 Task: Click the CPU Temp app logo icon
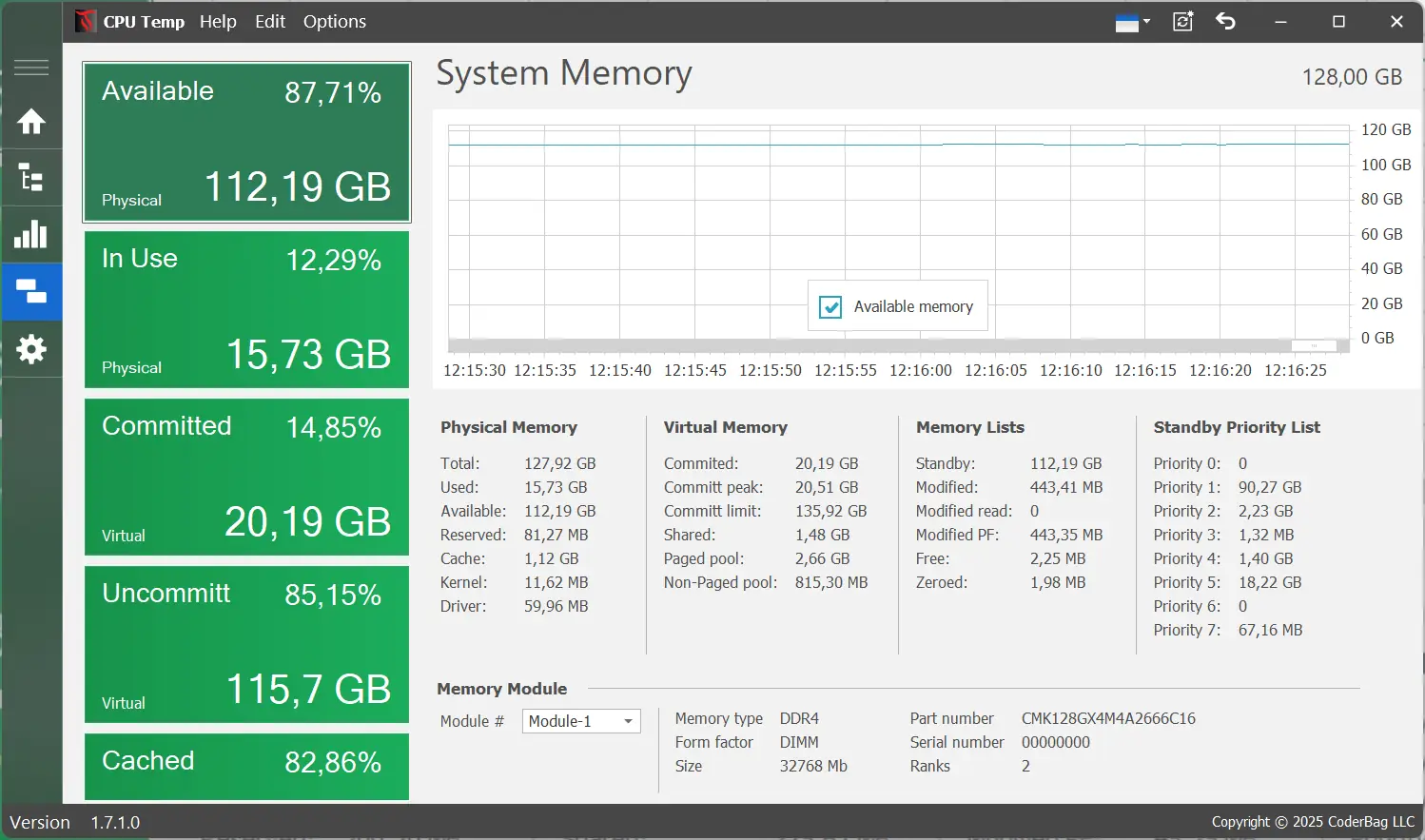pyautogui.click(x=86, y=21)
